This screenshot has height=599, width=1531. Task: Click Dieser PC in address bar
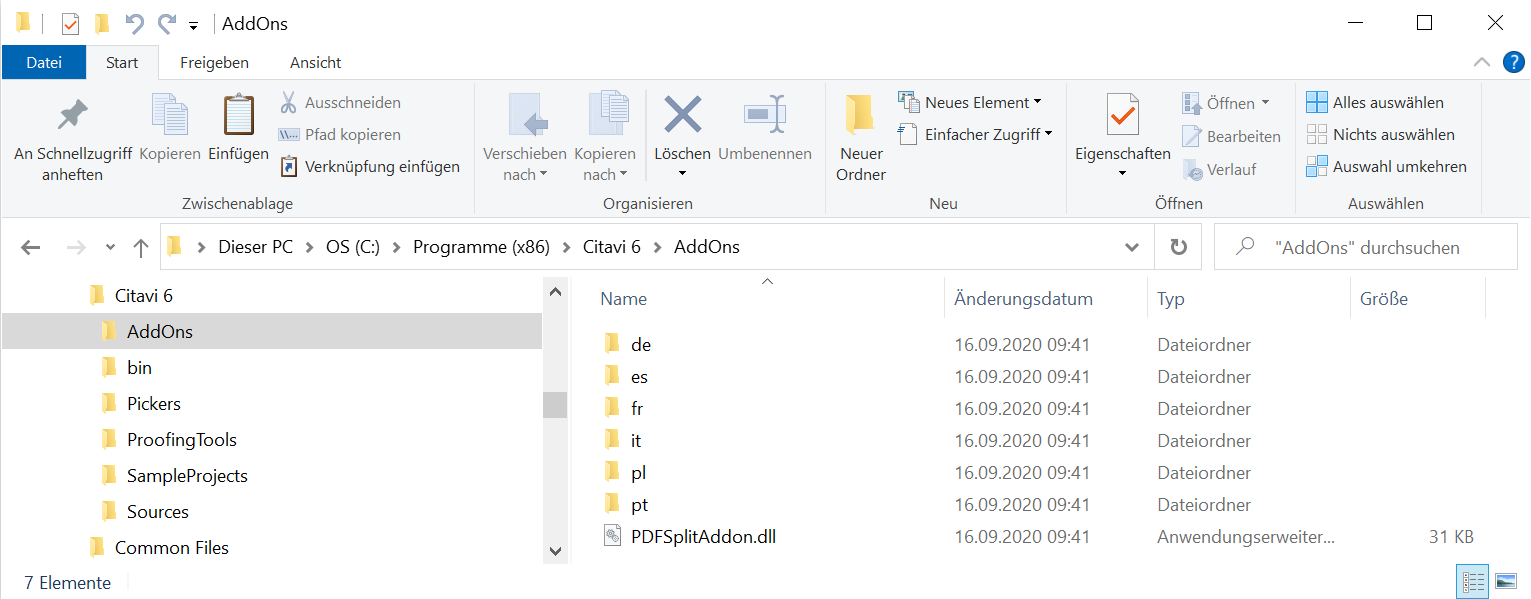pyautogui.click(x=256, y=247)
